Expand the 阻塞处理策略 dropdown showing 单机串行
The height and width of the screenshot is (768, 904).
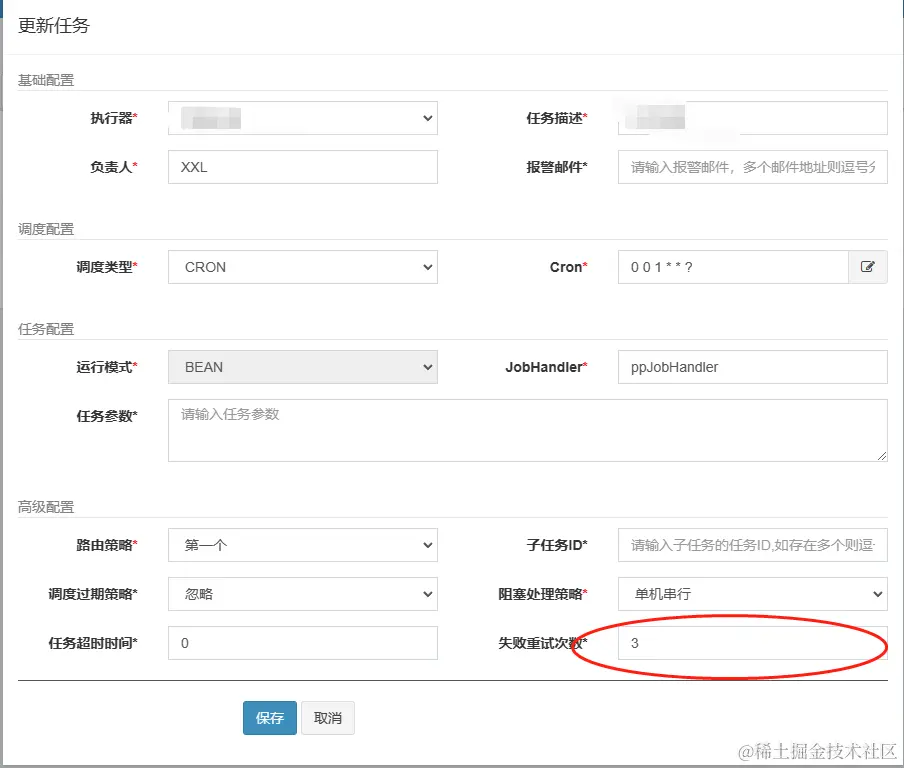tap(752, 594)
